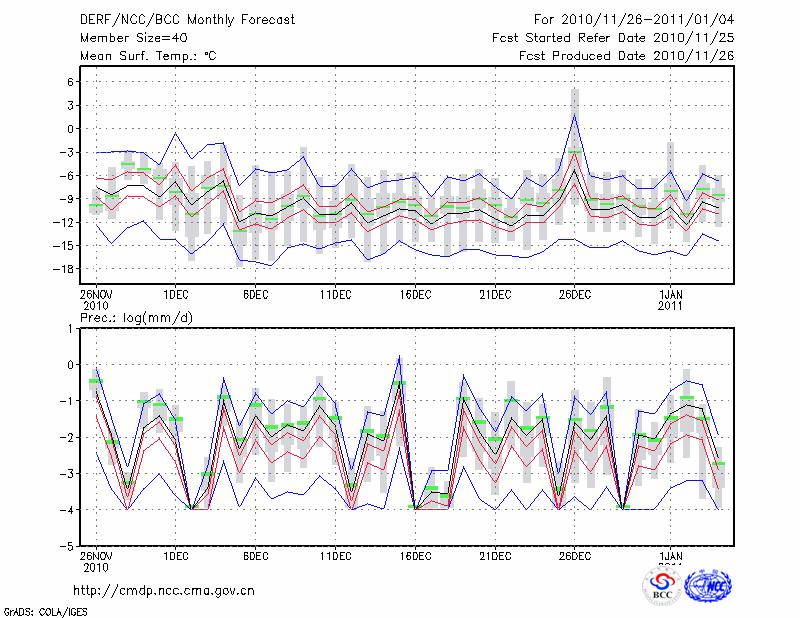
Task: Click the BCC logo icon
Action: click(662, 586)
